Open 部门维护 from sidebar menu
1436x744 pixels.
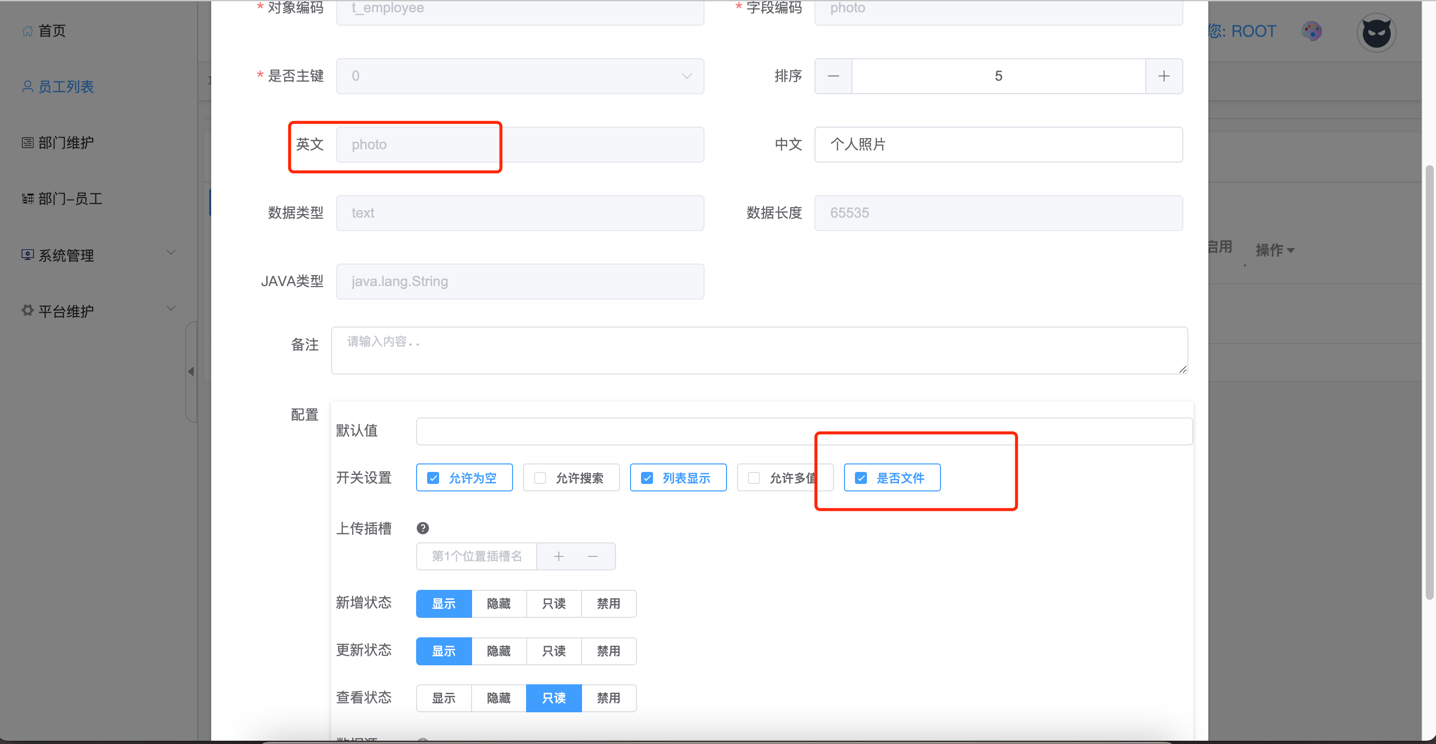(x=66, y=143)
